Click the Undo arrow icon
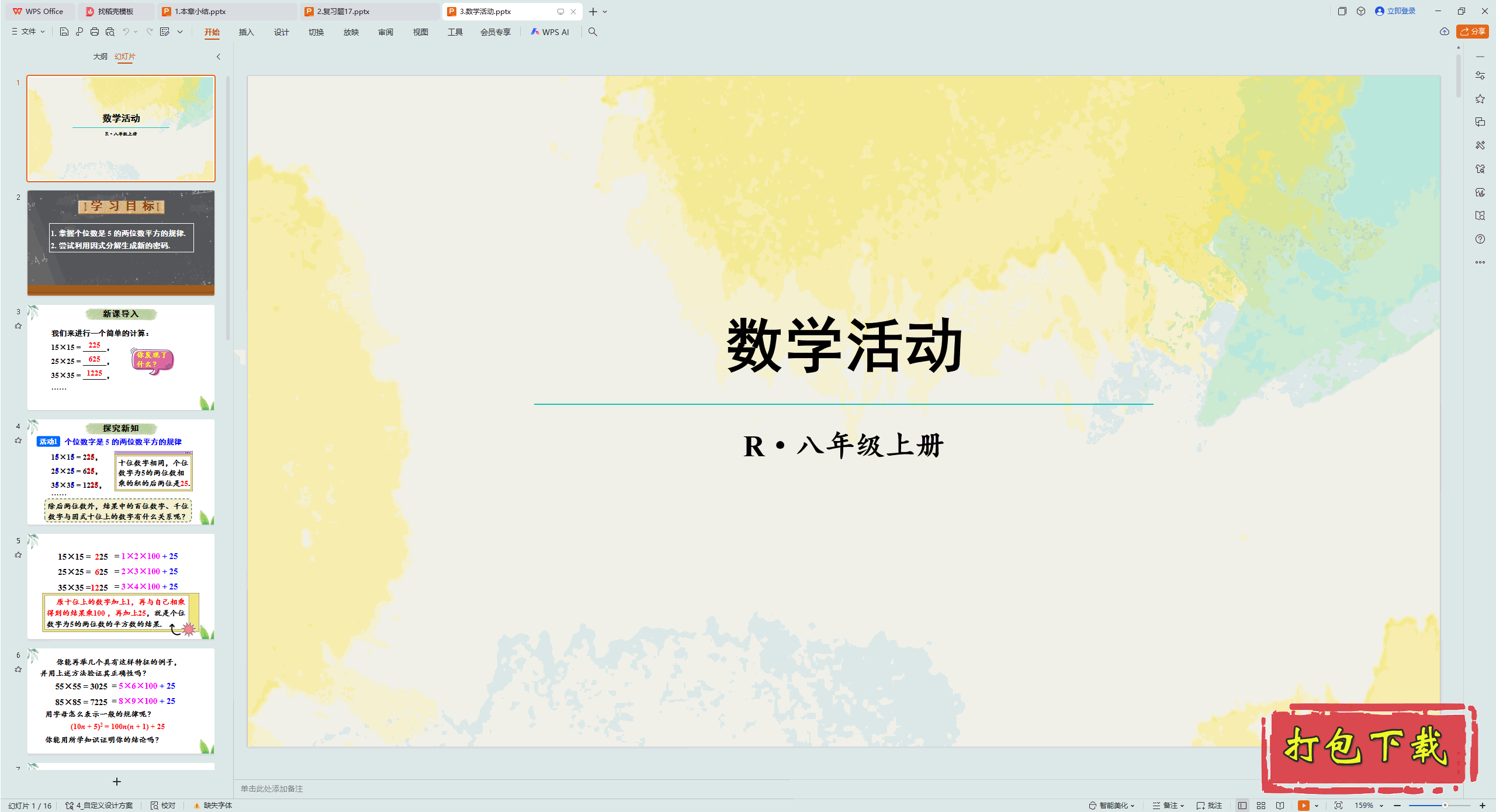 (x=126, y=32)
